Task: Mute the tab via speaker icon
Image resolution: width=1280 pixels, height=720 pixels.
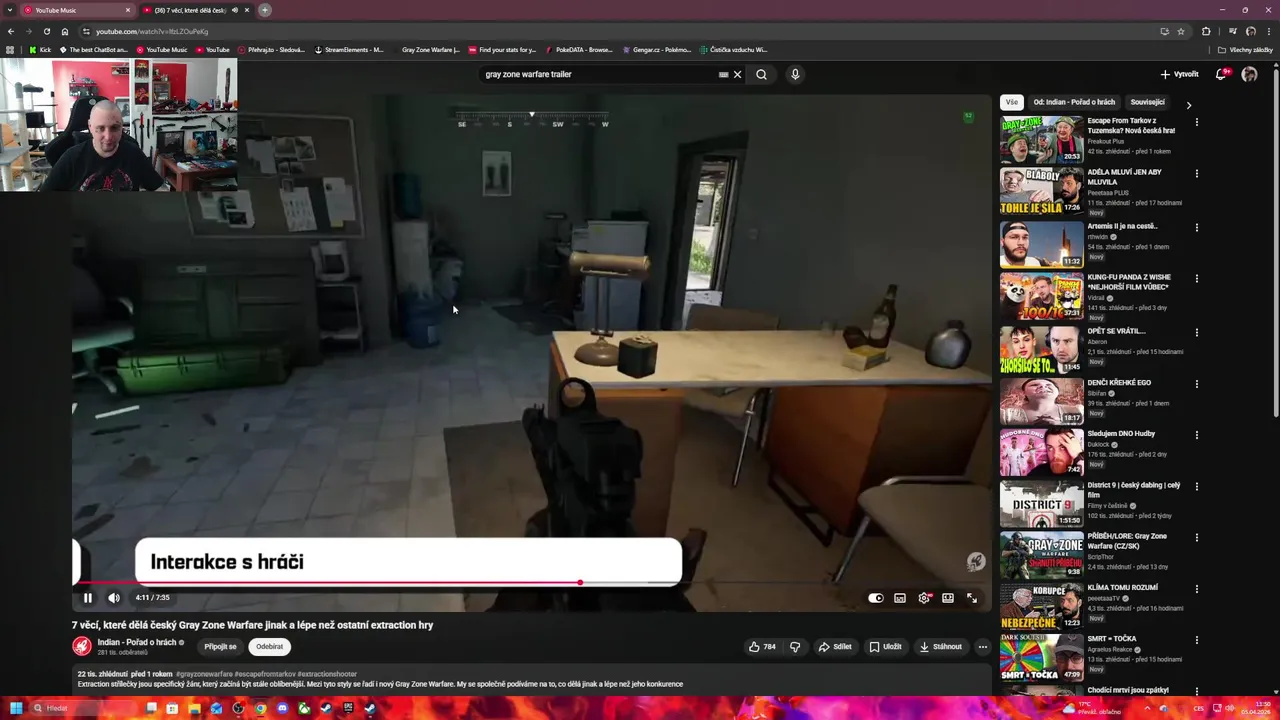Action: [x=235, y=10]
